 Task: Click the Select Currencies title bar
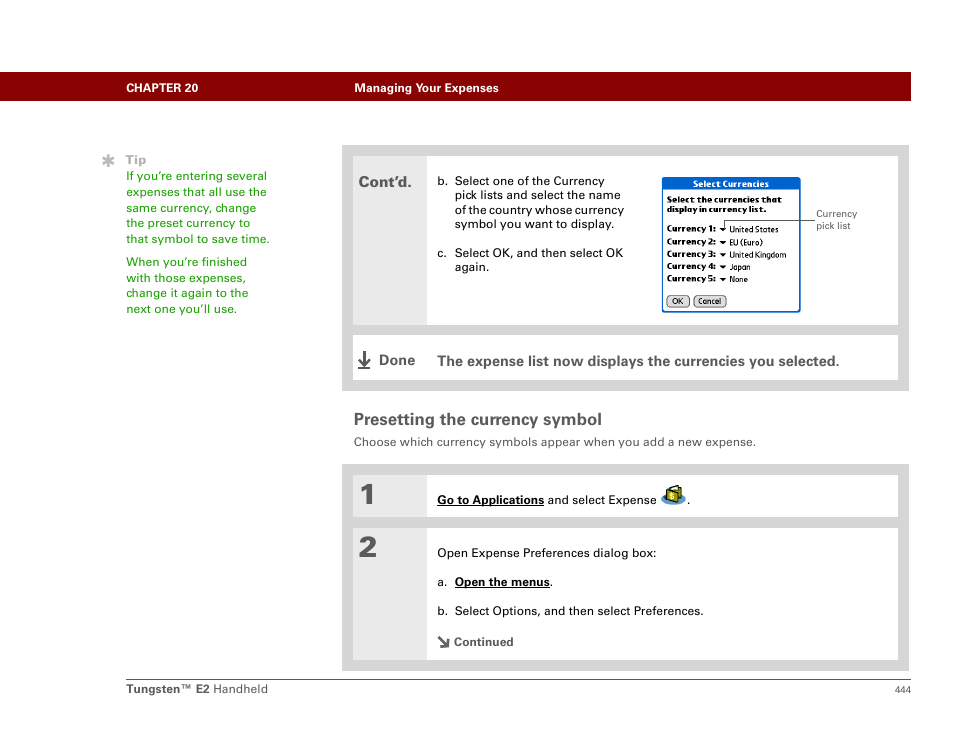pos(731,184)
